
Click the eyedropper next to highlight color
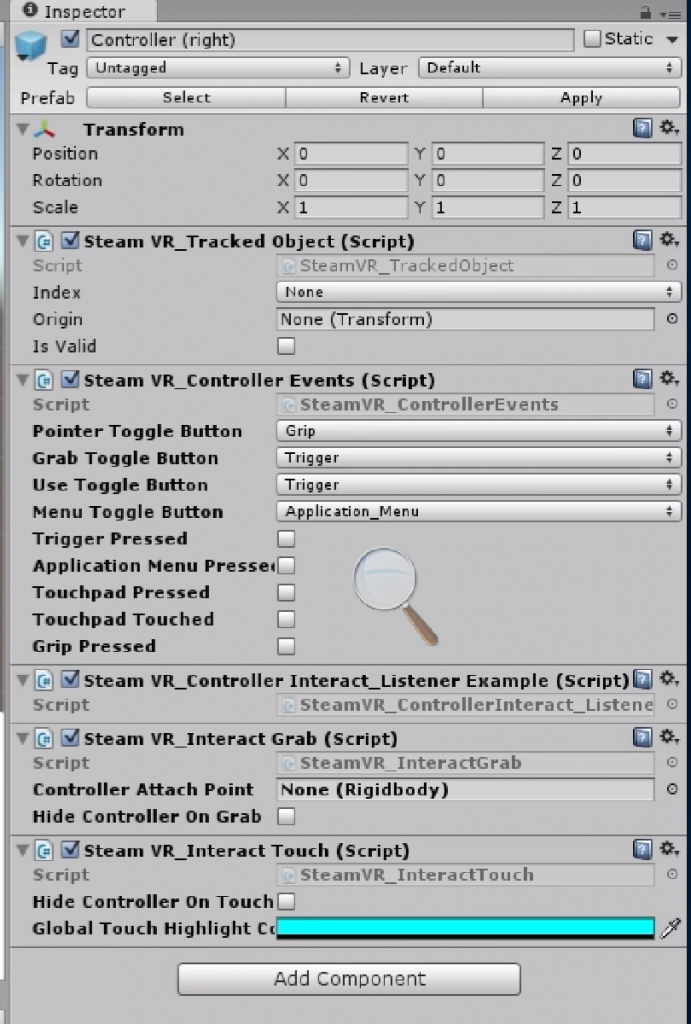670,928
